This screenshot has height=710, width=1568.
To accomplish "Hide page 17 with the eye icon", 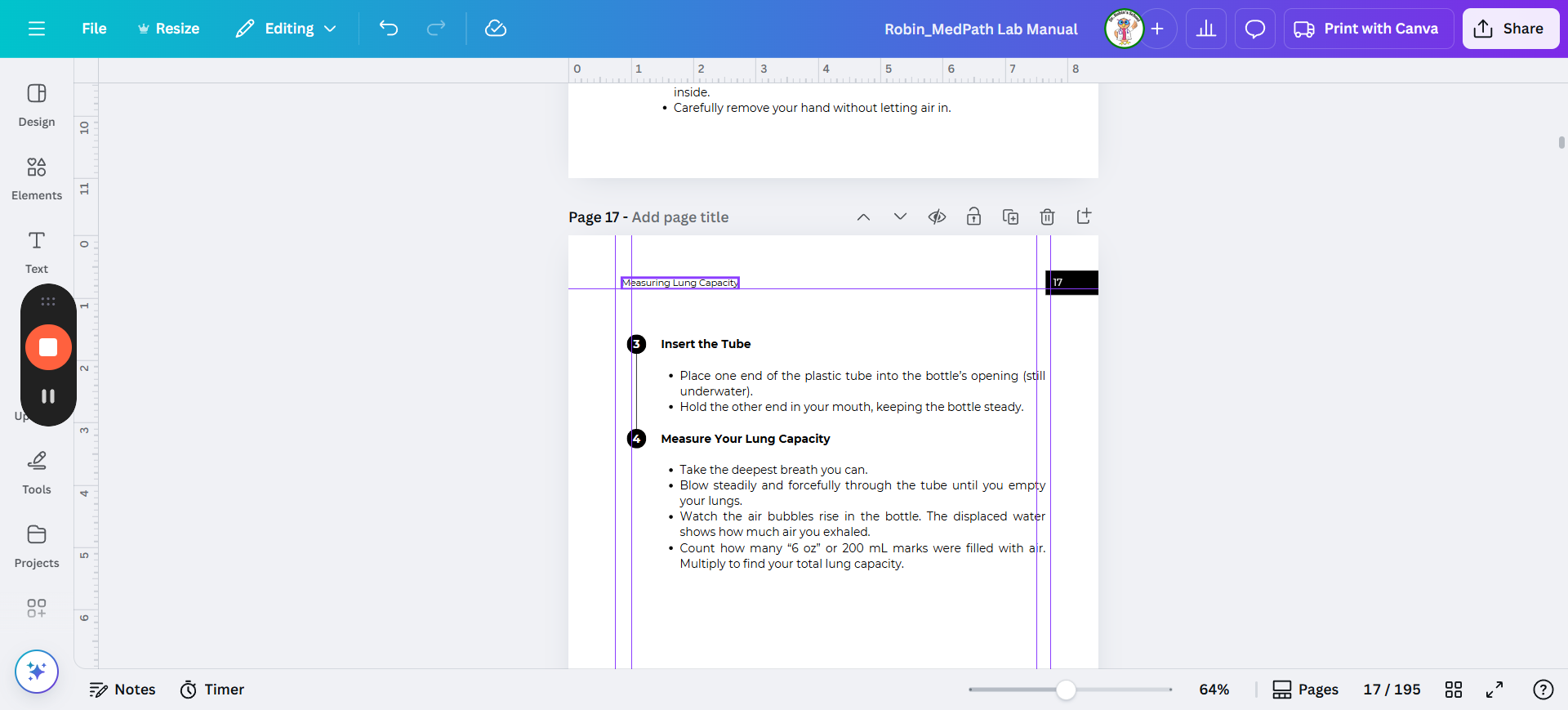I will 937,217.
